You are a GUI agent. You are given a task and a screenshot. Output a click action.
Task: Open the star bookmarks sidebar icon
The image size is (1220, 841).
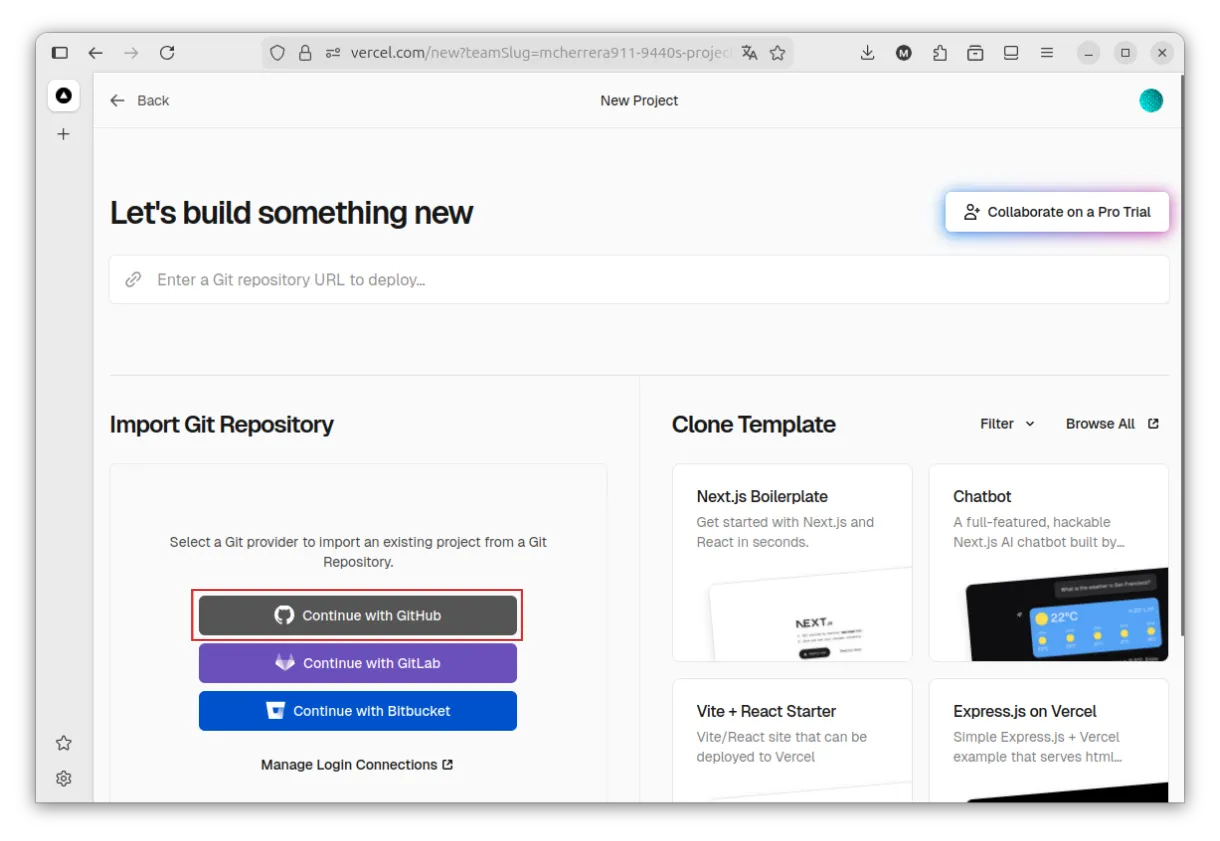(x=64, y=743)
